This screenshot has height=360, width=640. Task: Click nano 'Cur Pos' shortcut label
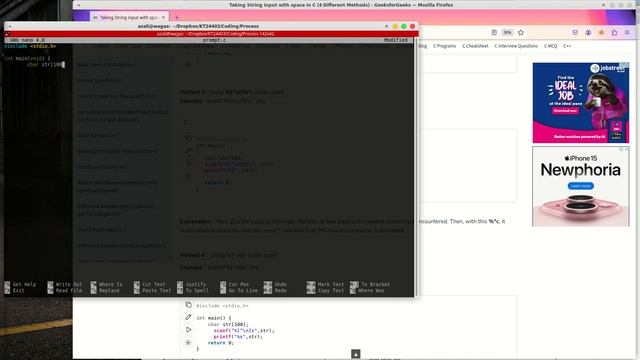[239, 284]
